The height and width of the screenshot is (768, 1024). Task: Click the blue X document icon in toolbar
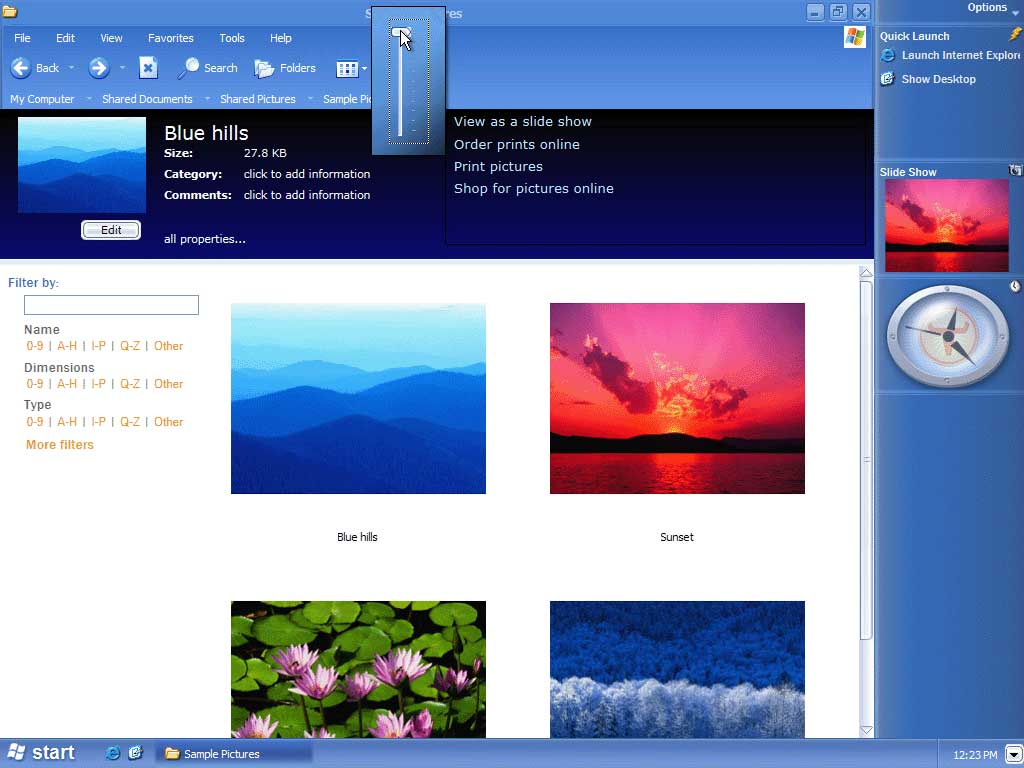pyautogui.click(x=148, y=68)
